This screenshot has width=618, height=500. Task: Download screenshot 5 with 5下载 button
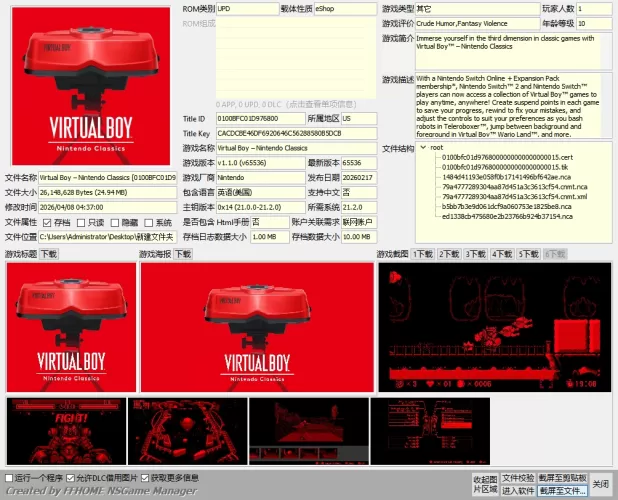point(529,254)
